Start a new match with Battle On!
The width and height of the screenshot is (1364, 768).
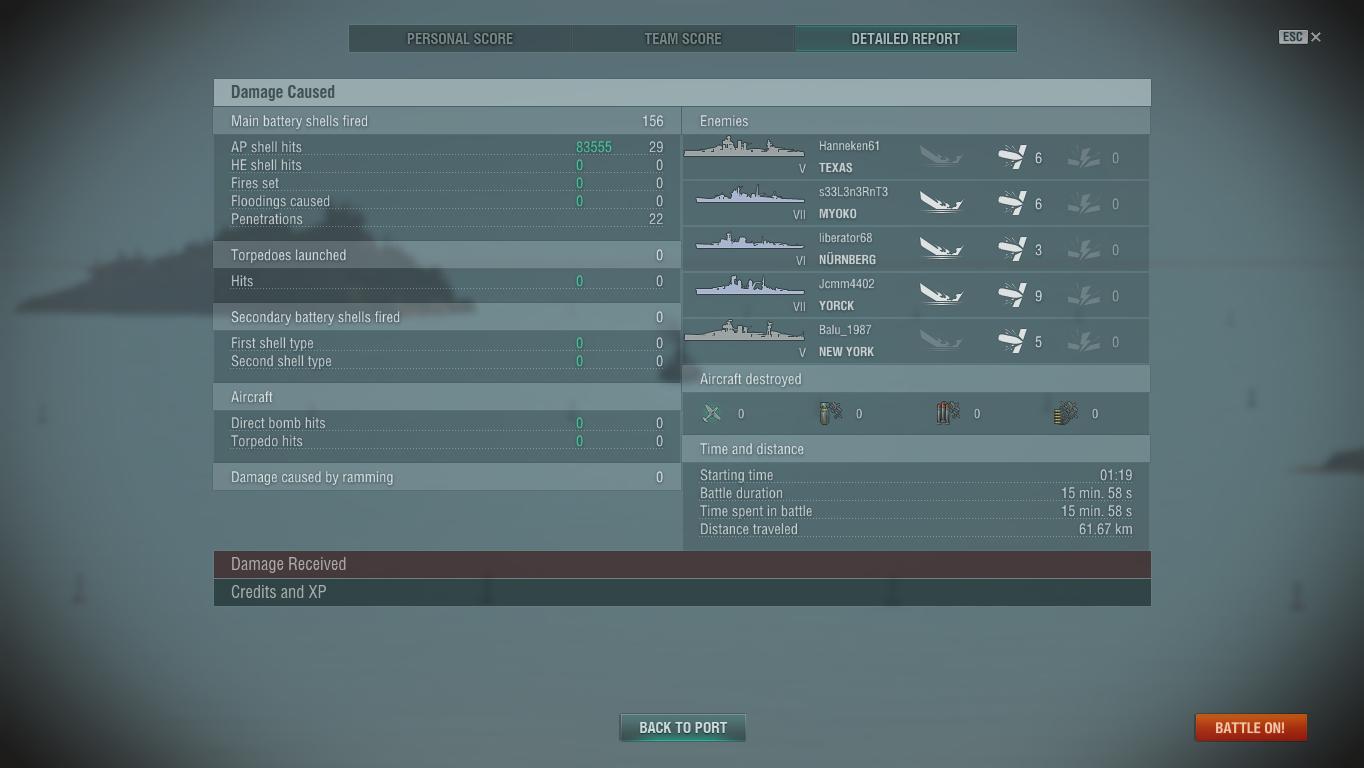tap(1250, 728)
